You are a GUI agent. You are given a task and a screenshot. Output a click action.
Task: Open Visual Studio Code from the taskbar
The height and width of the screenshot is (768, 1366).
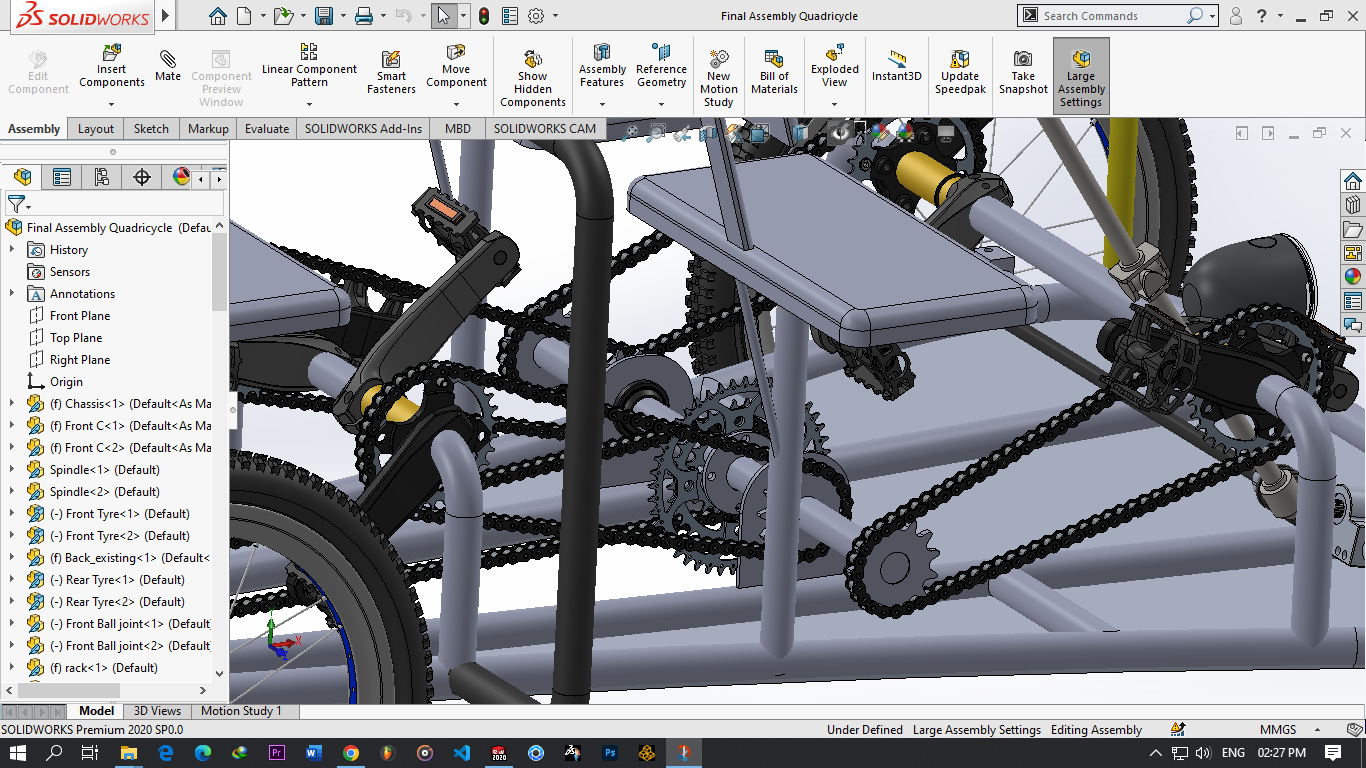pyautogui.click(x=461, y=752)
